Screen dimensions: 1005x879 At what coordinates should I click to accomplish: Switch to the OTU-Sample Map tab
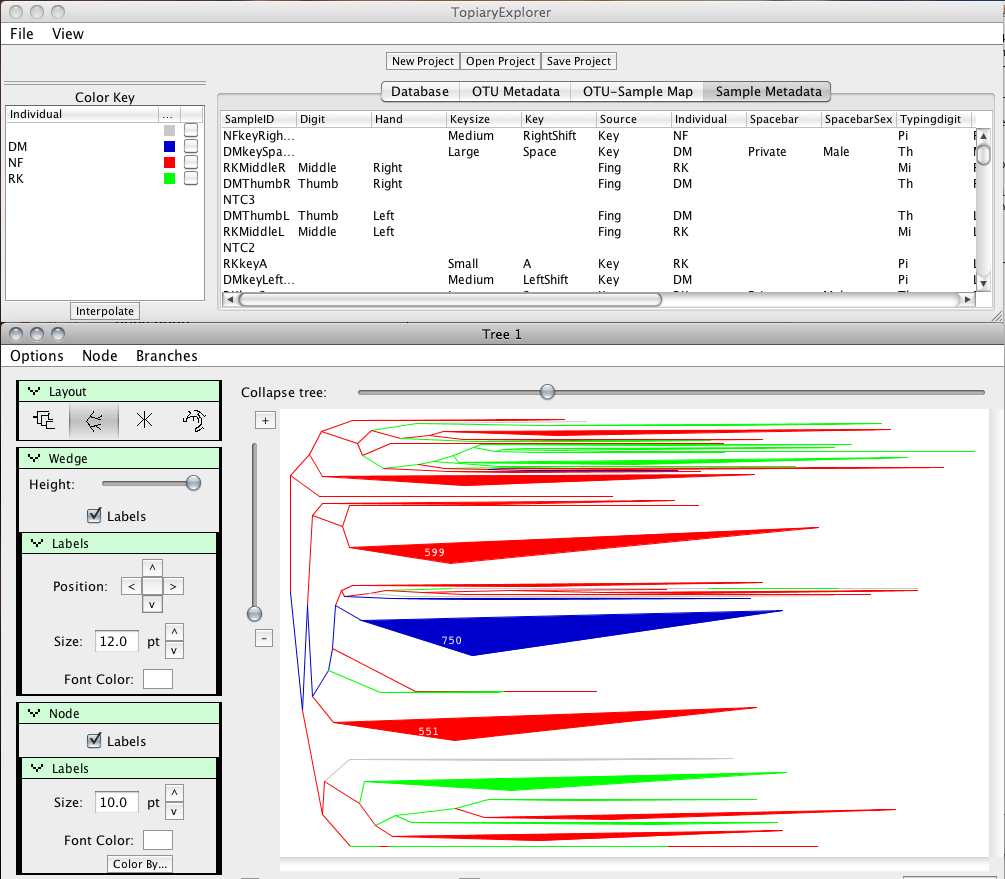(x=638, y=91)
